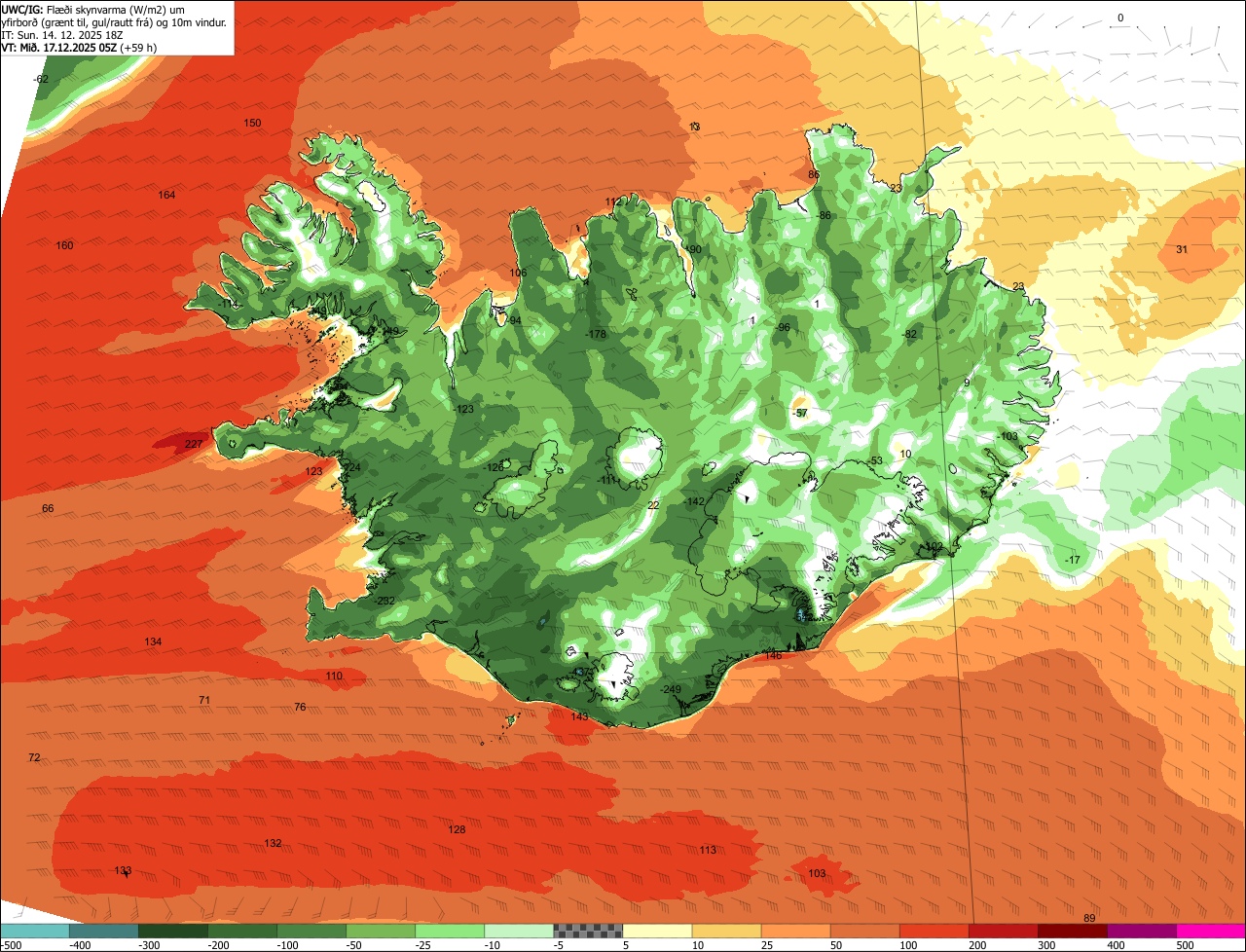Click the map value "160" near the west edge
Image resolution: width=1246 pixels, height=952 pixels.
[x=64, y=245]
